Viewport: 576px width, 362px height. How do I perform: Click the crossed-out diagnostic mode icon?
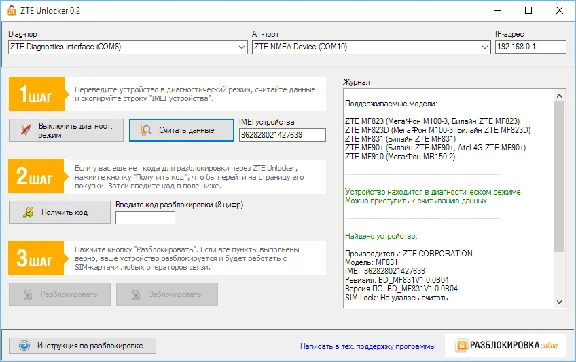pyautogui.click(x=26, y=130)
